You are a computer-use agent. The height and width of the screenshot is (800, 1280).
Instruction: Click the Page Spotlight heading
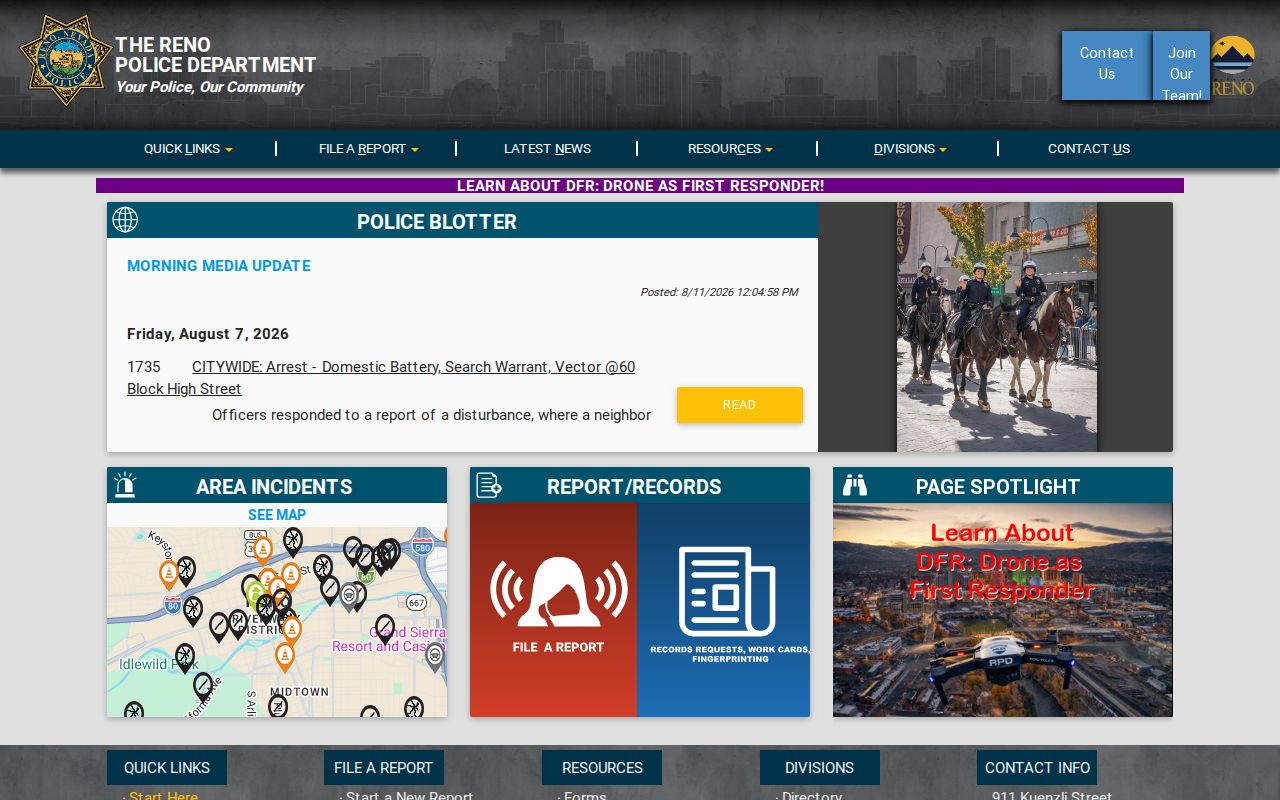[998, 487]
